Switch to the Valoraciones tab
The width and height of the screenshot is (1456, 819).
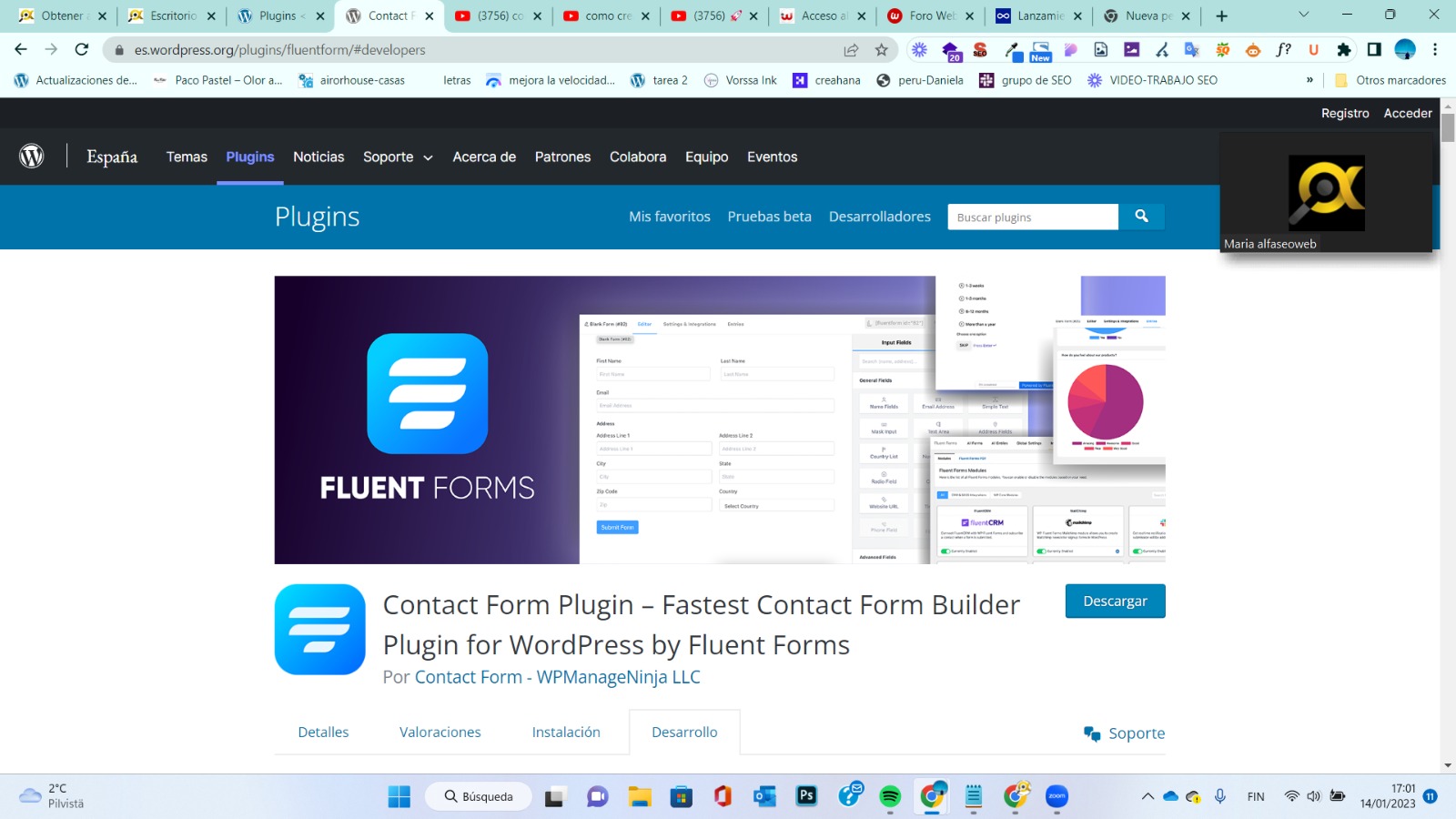point(440,732)
